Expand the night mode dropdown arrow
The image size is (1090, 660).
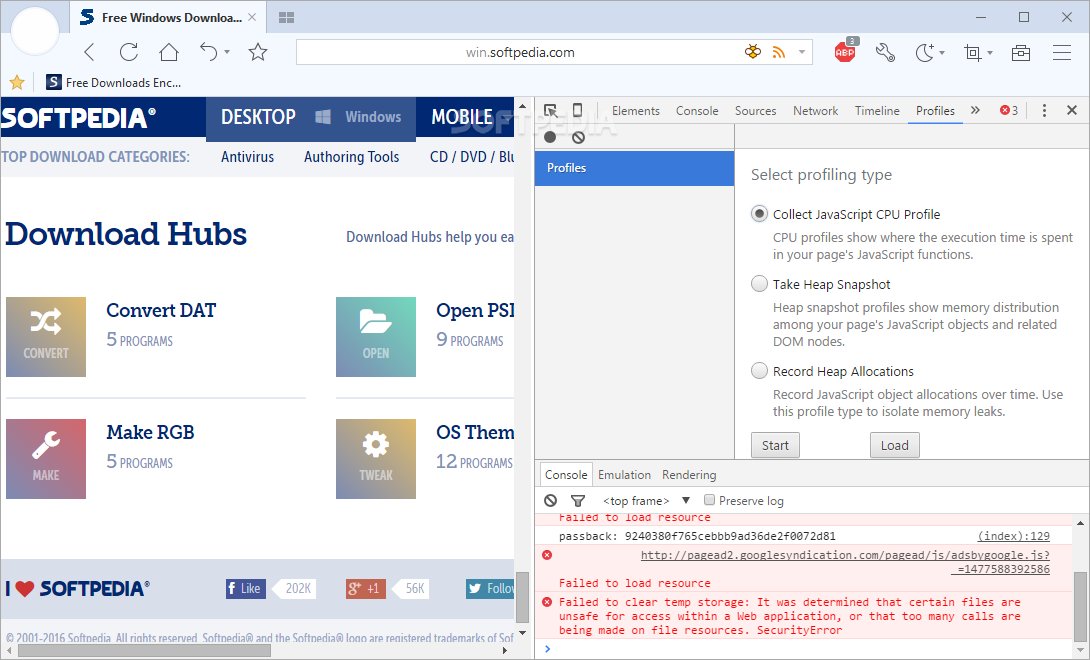tap(942, 52)
